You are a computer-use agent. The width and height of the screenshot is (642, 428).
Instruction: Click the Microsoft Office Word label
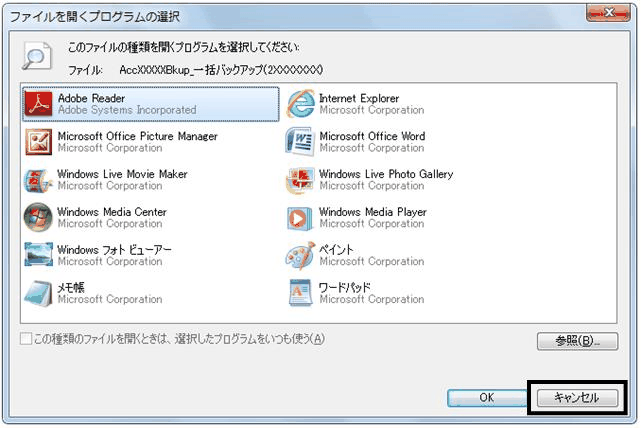coord(372,136)
